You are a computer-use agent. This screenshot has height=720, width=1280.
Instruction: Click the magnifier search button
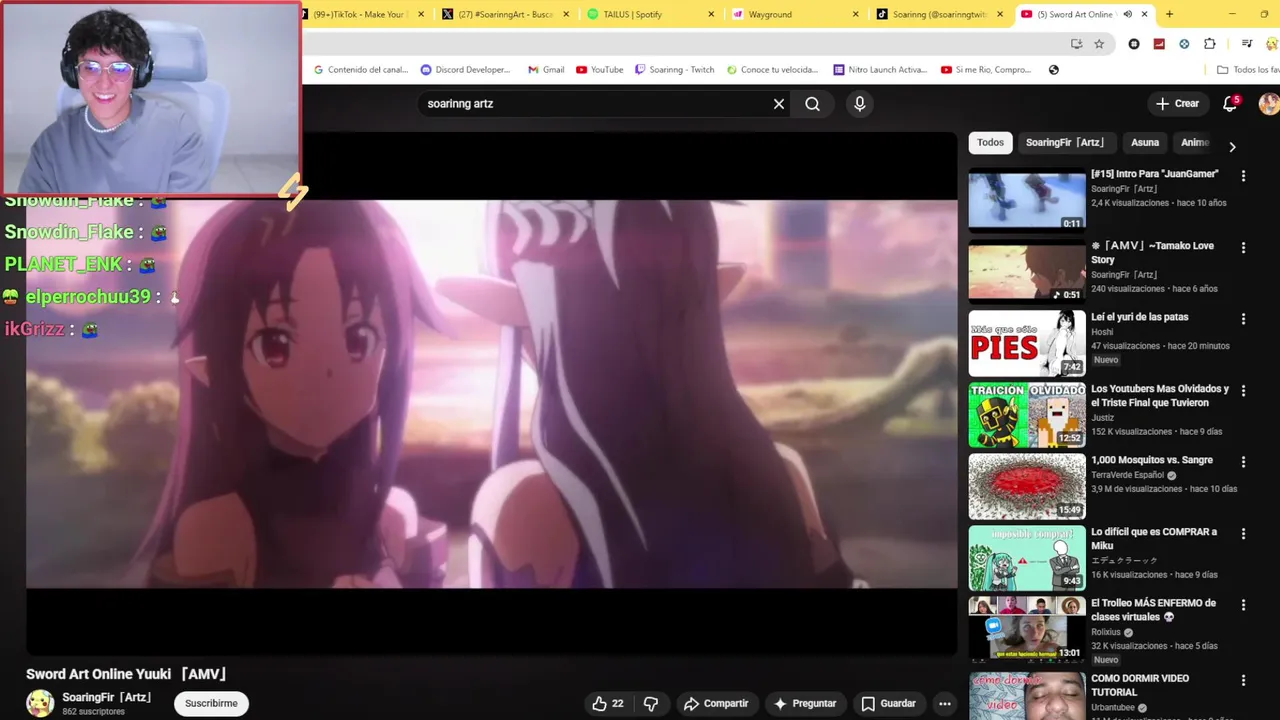tap(812, 104)
